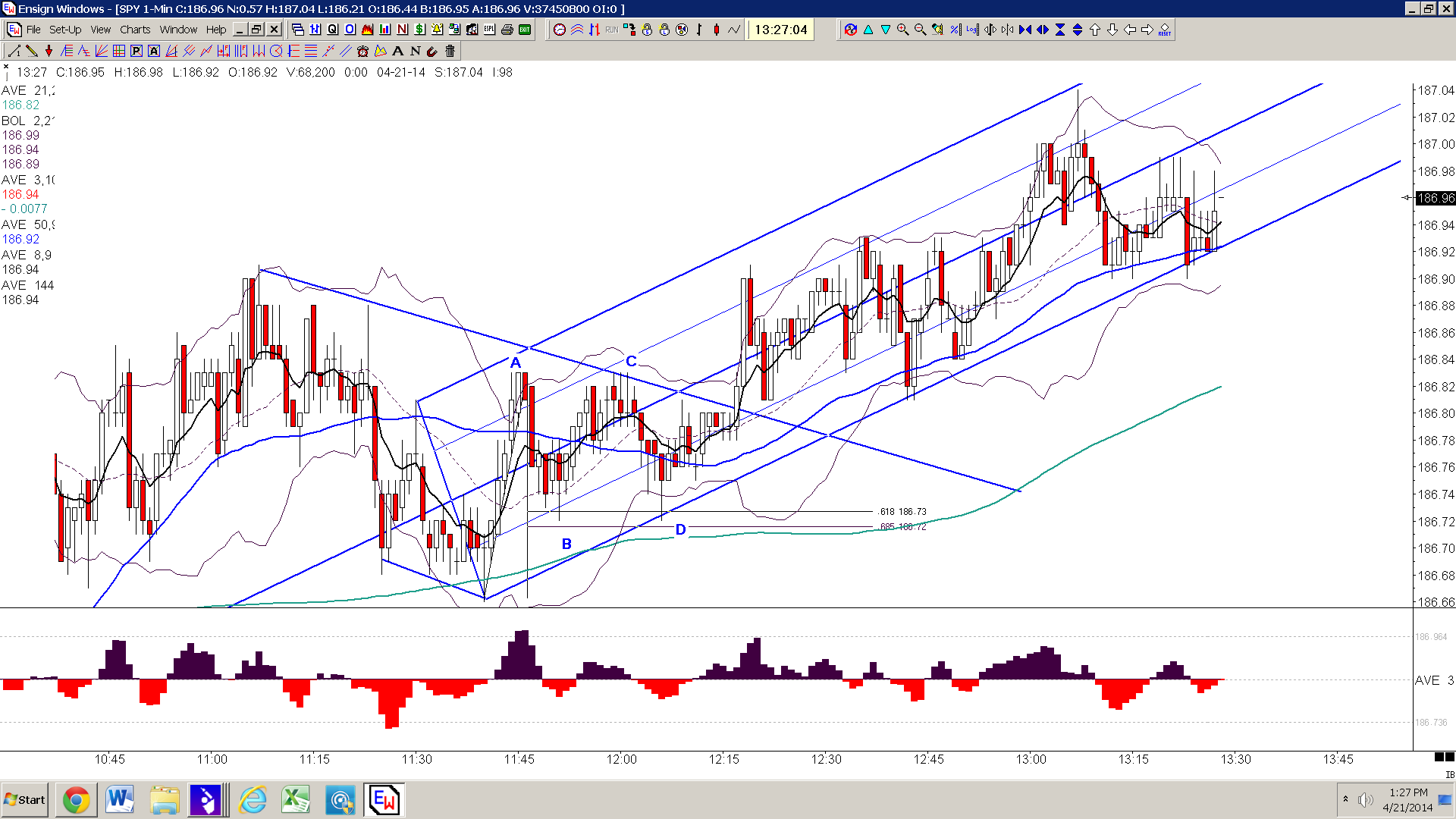Open the Set-Up menu
The height and width of the screenshot is (819, 1456).
tap(65, 30)
